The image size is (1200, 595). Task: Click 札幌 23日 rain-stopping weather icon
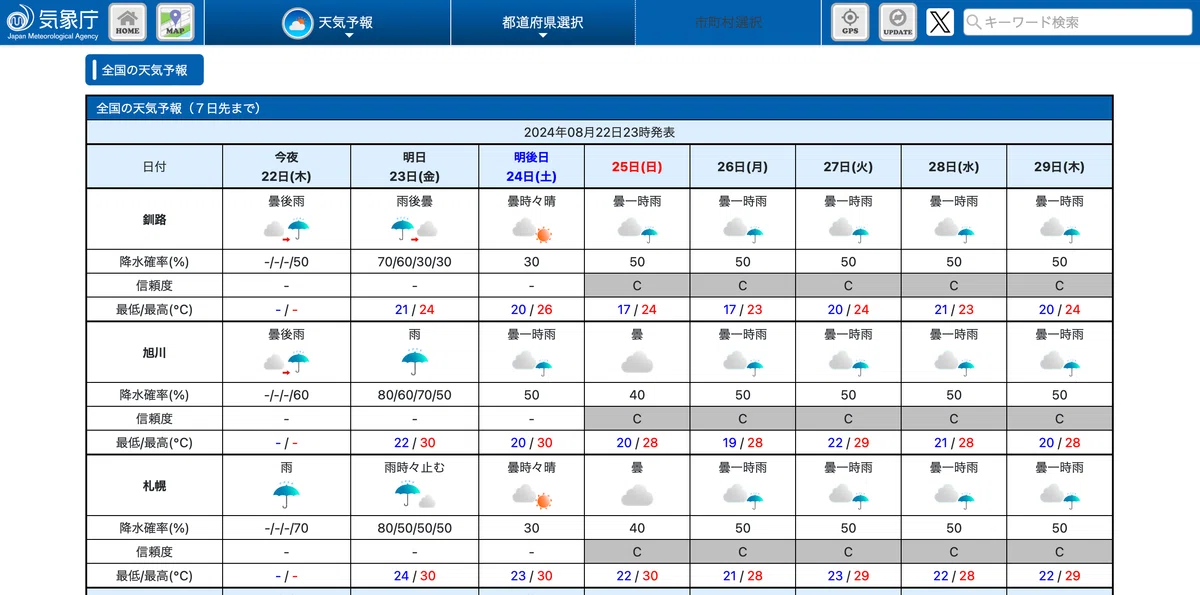pos(414,494)
